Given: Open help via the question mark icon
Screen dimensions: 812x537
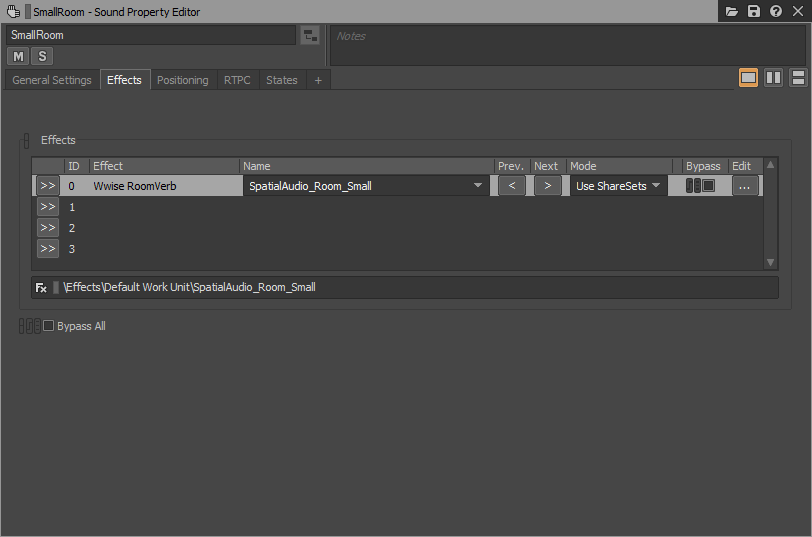Looking at the screenshot, I should click(776, 11).
